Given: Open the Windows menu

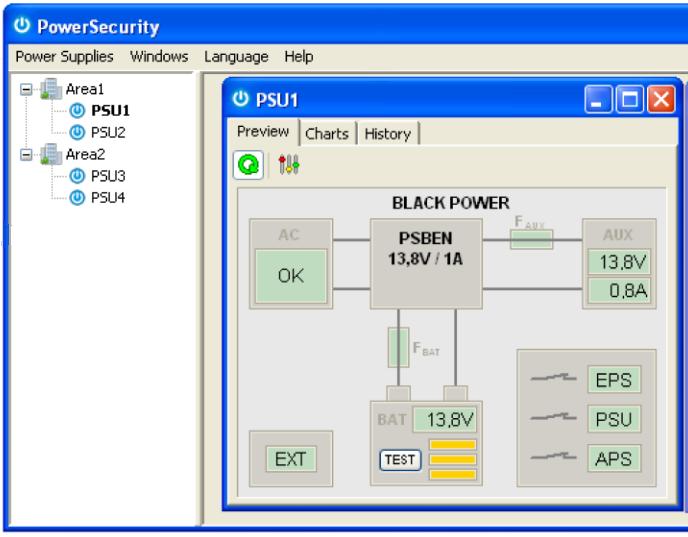Looking at the screenshot, I should click(159, 57).
